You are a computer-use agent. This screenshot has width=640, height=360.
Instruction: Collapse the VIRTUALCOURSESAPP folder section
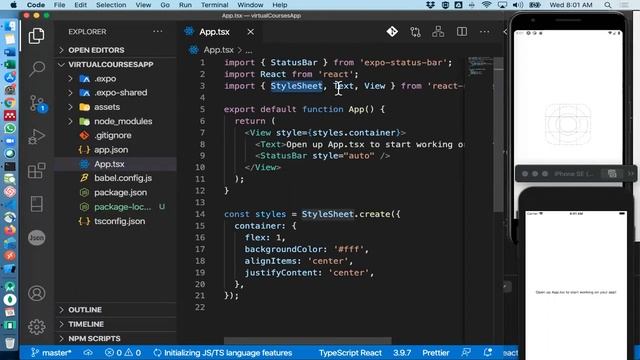[116, 64]
